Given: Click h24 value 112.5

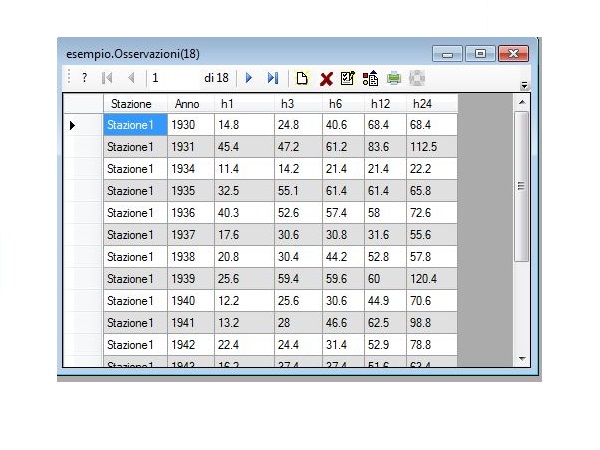Looking at the screenshot, I should pos(432,147).
